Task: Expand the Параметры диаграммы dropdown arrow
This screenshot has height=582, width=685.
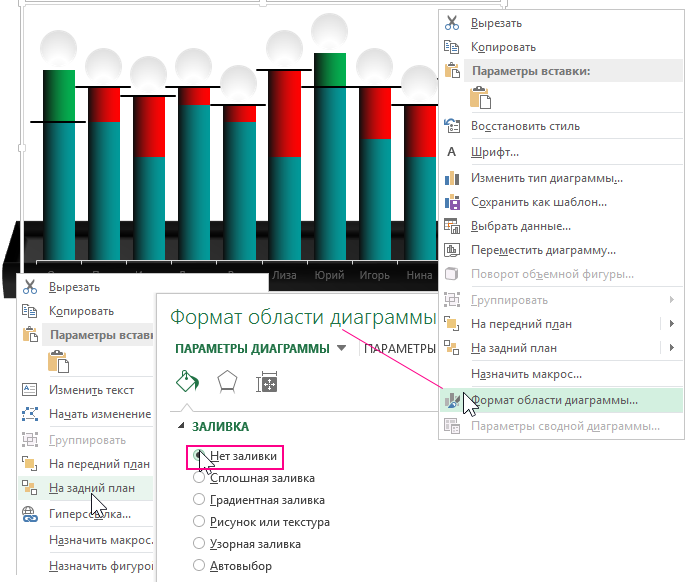Action: pyautogui.click(x=342, y=349)
